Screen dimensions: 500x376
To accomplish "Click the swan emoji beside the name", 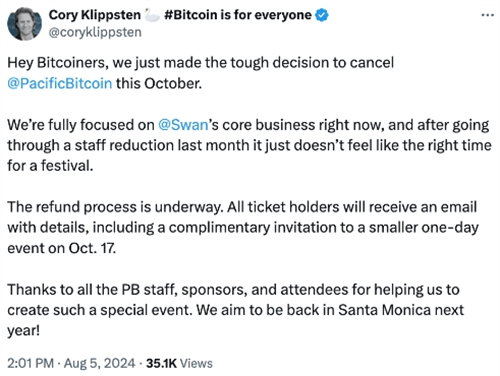I will (152, 15).
